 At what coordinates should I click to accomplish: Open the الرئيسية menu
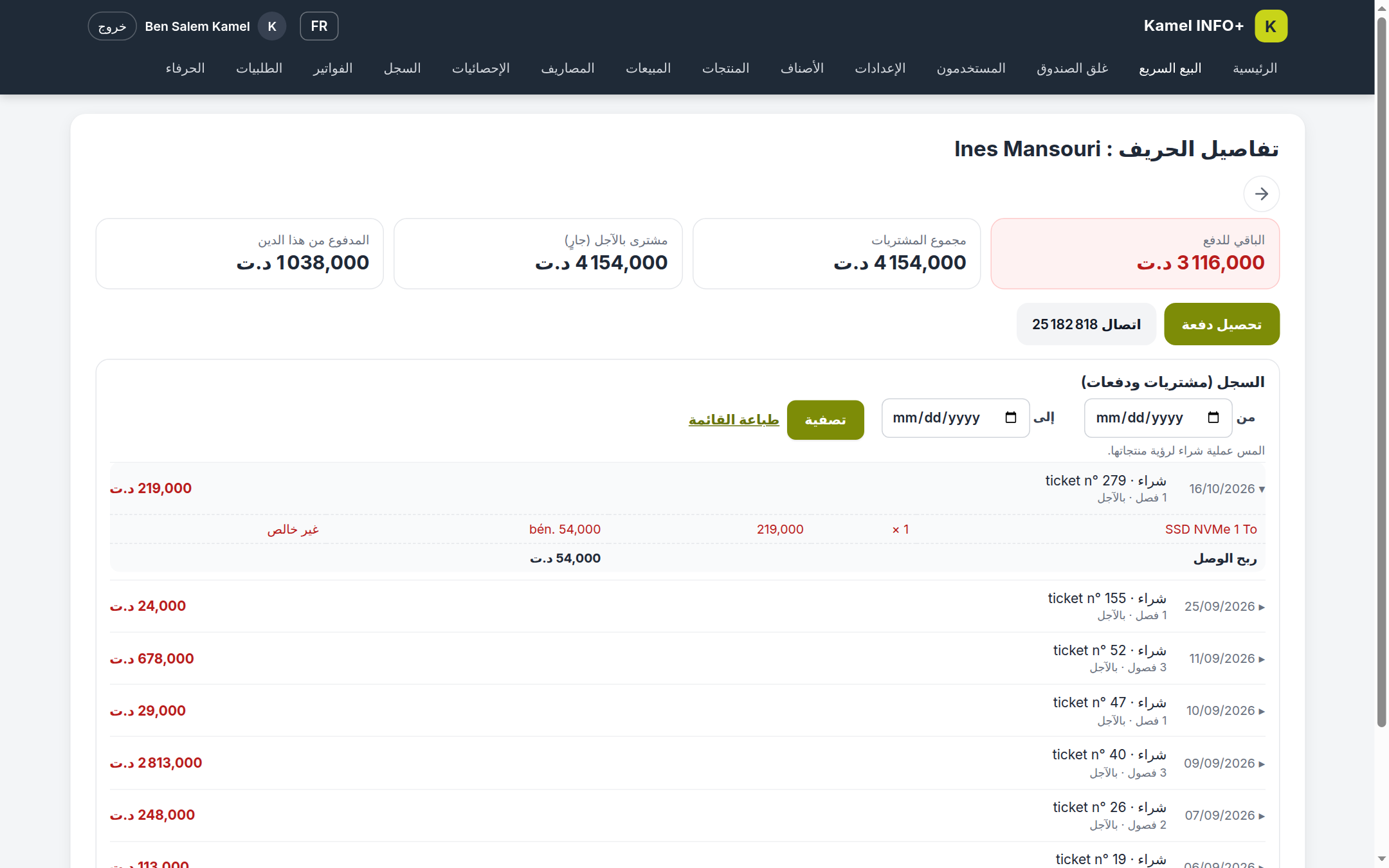1255,68
